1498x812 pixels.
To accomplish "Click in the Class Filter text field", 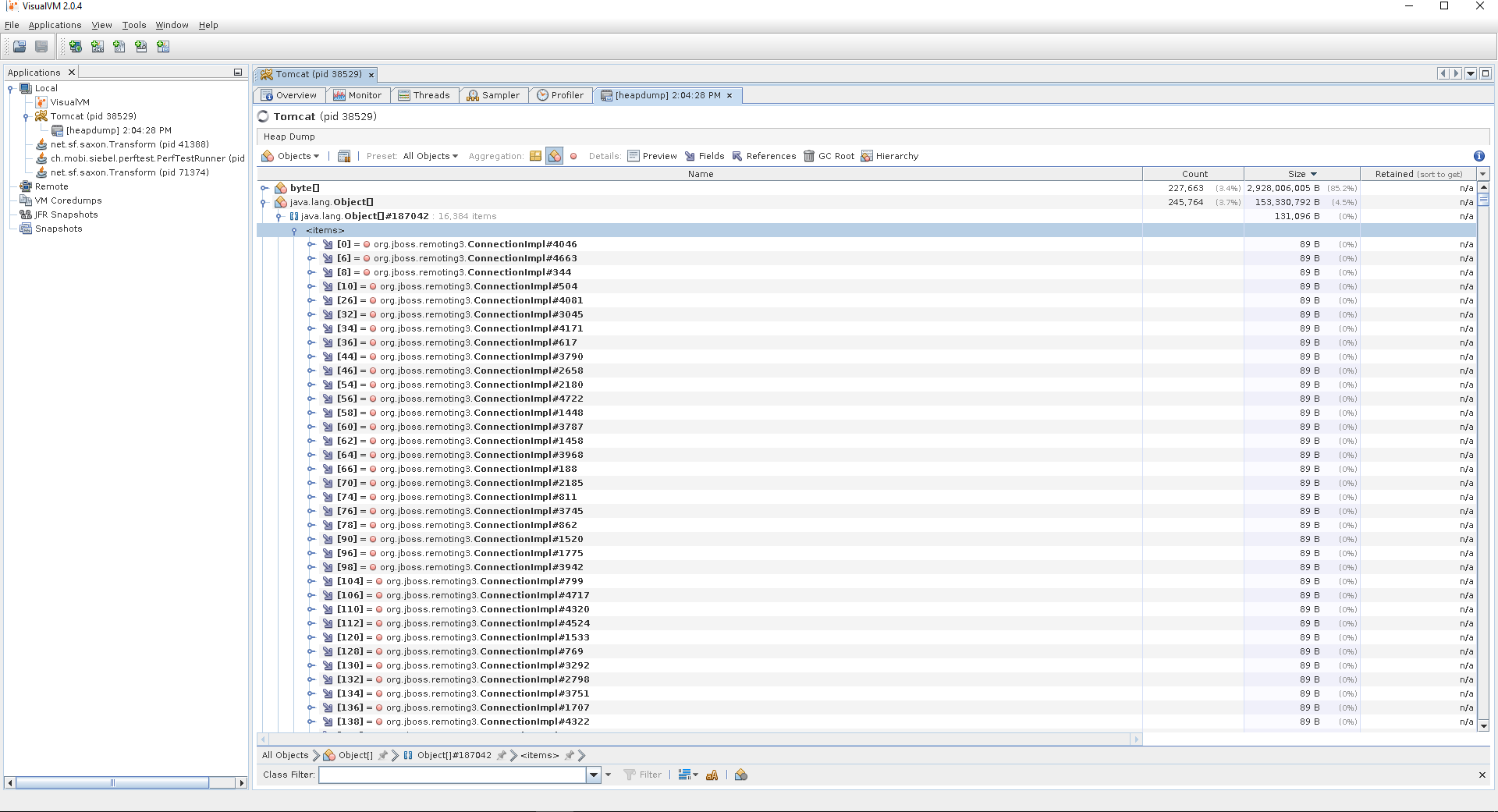I will (x=453, y=775).
